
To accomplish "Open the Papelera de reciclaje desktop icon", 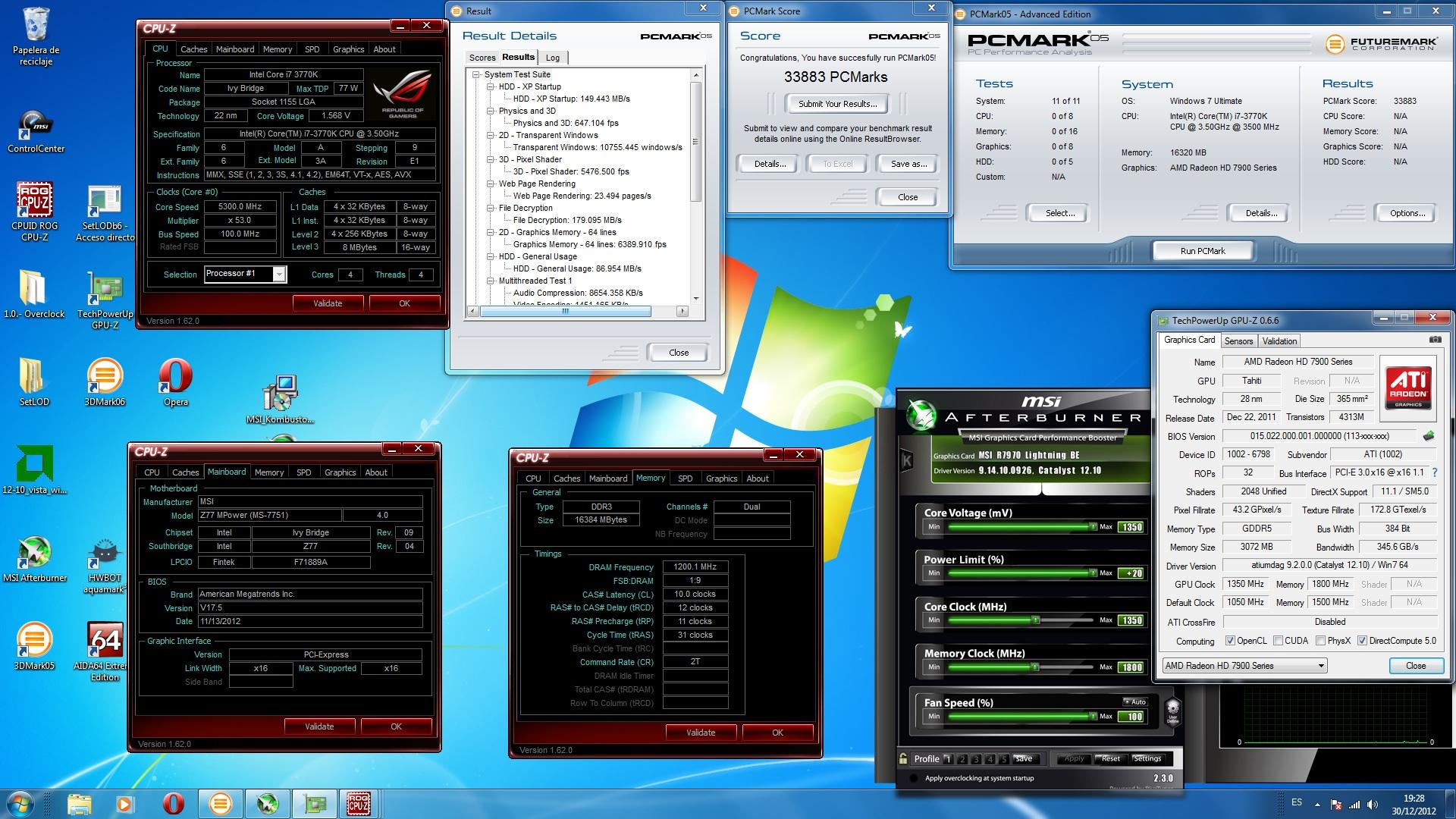I will [x=36, y=36].
